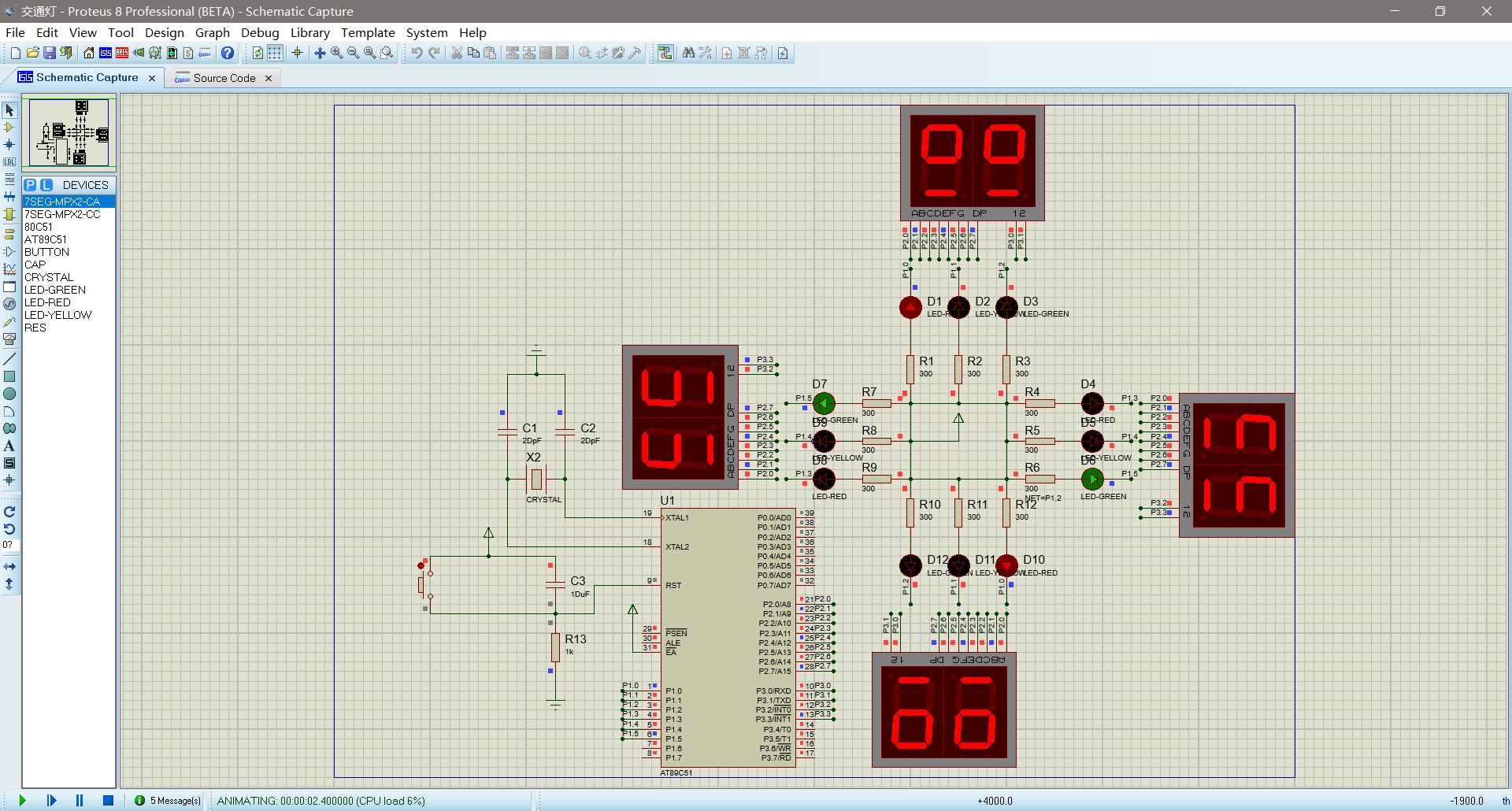Screen dimensions: 1512x811
Task: Stop the simulation with Stop button
Action: 109,801
